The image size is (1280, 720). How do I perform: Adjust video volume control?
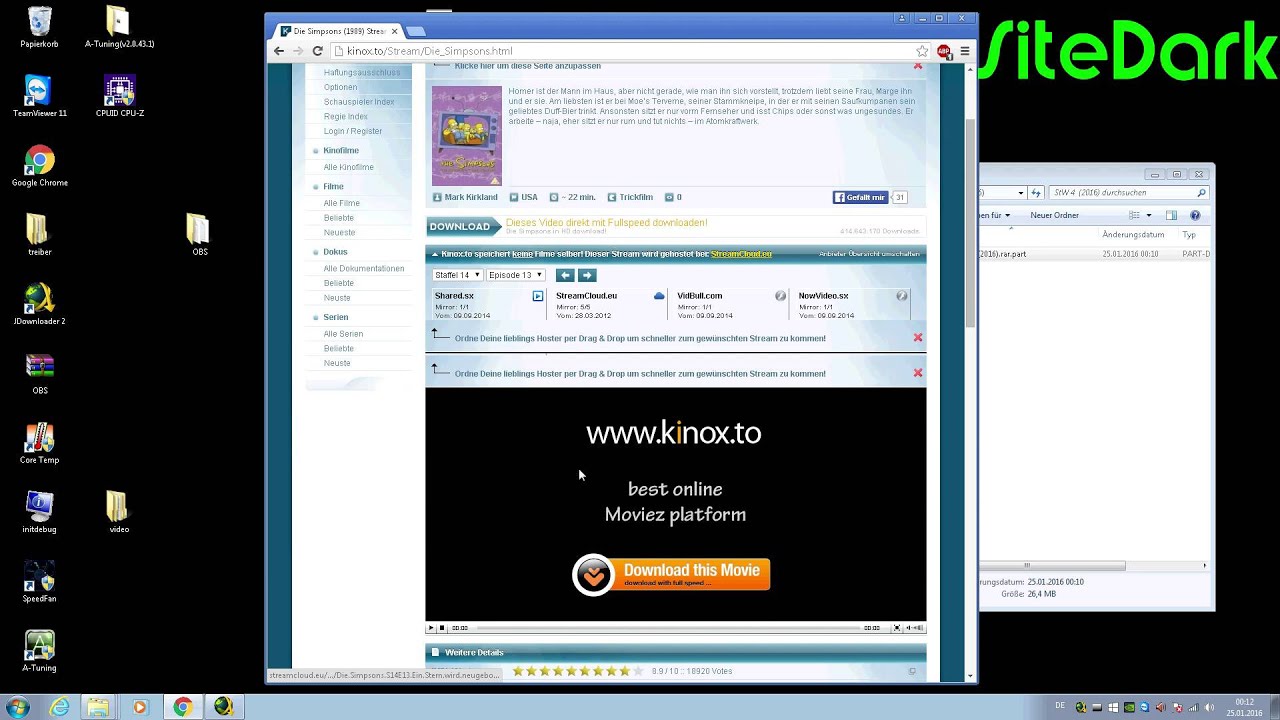[914, 628]
